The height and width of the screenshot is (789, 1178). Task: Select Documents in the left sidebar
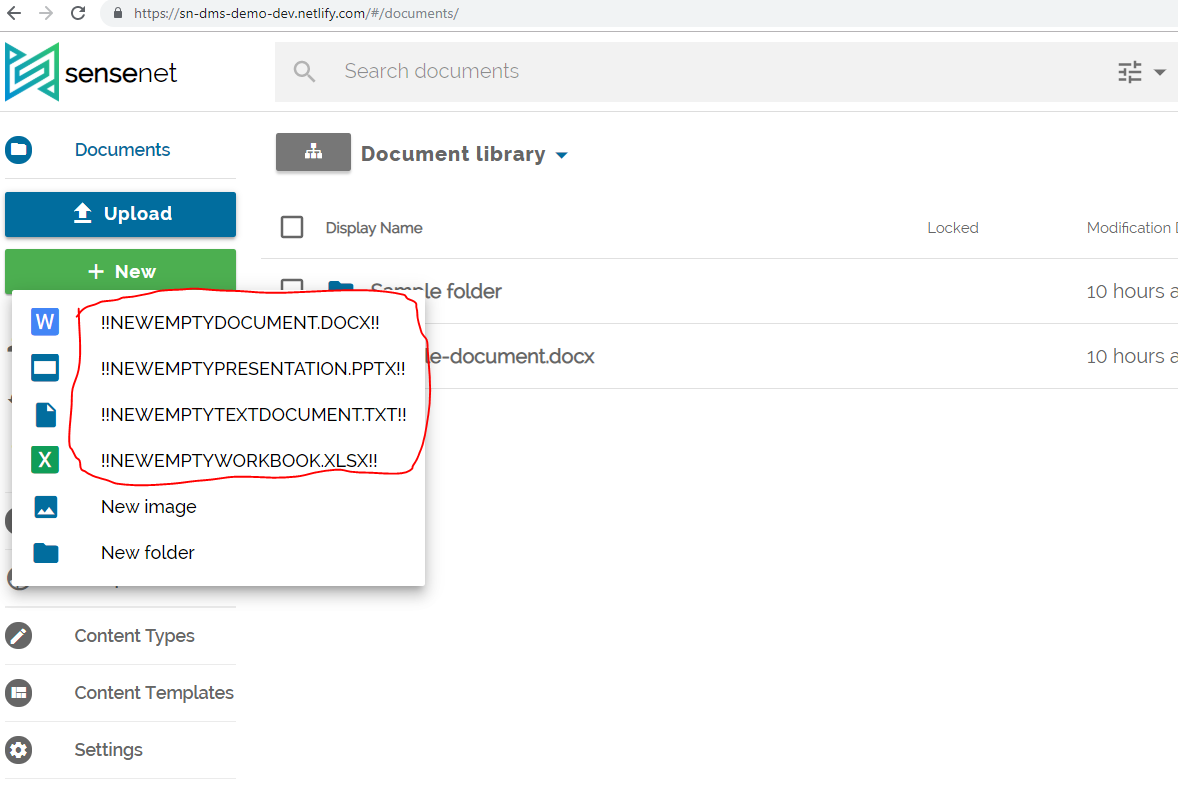point(122,149)
